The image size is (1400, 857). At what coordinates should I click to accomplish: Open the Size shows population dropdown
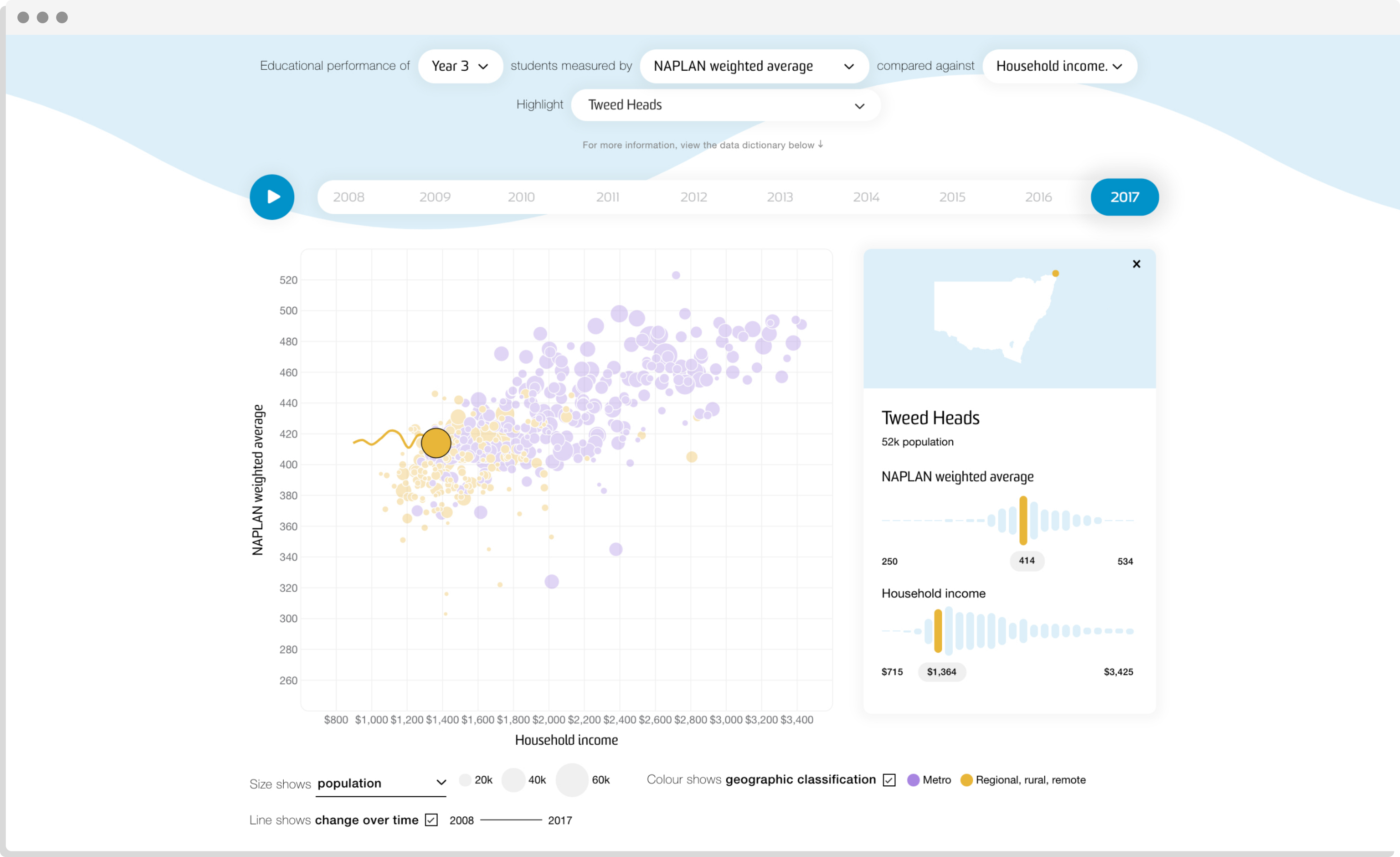coord(381,783)
